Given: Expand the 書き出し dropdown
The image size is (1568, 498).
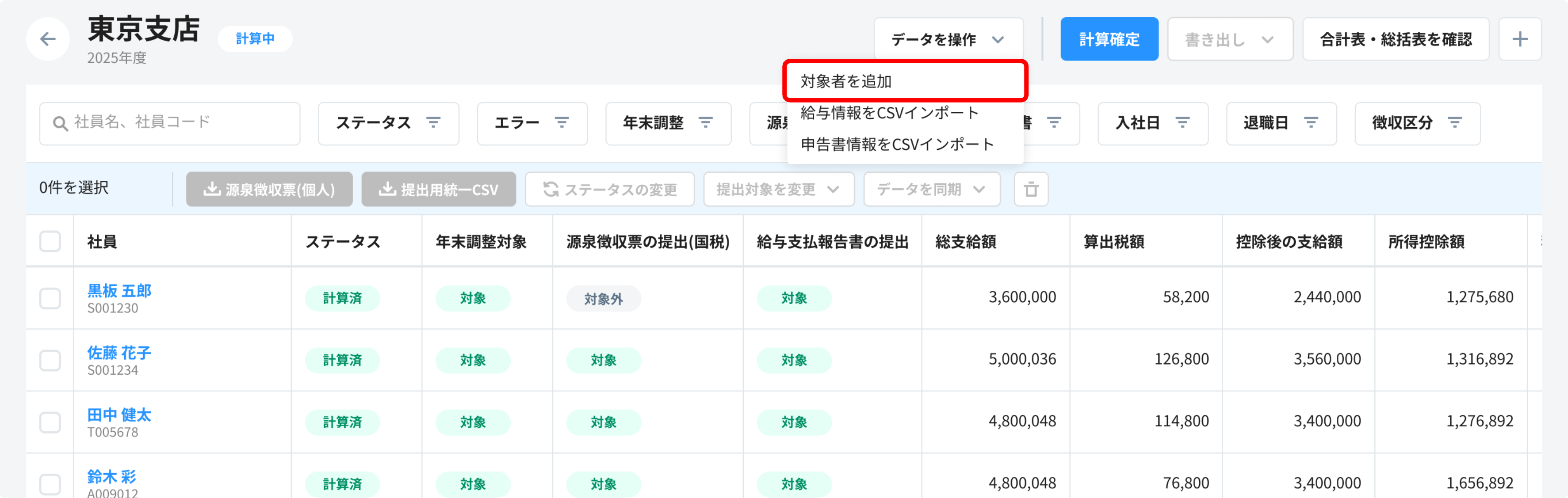Looking at the screenshot, I should tap(1229, 39).
